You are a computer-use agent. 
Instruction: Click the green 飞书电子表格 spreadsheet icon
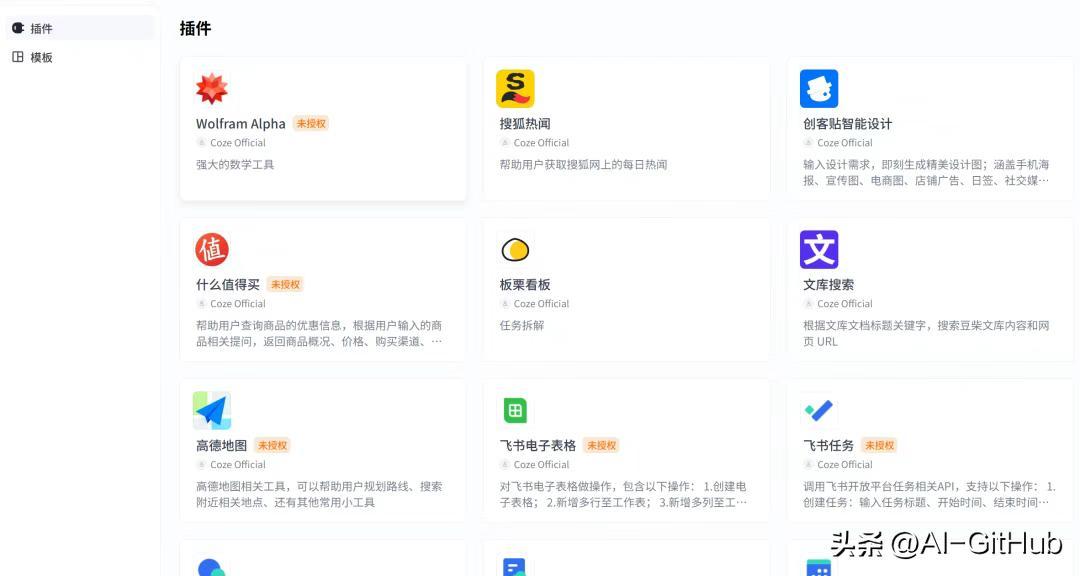pyautogui.click(x=515, y=411)
